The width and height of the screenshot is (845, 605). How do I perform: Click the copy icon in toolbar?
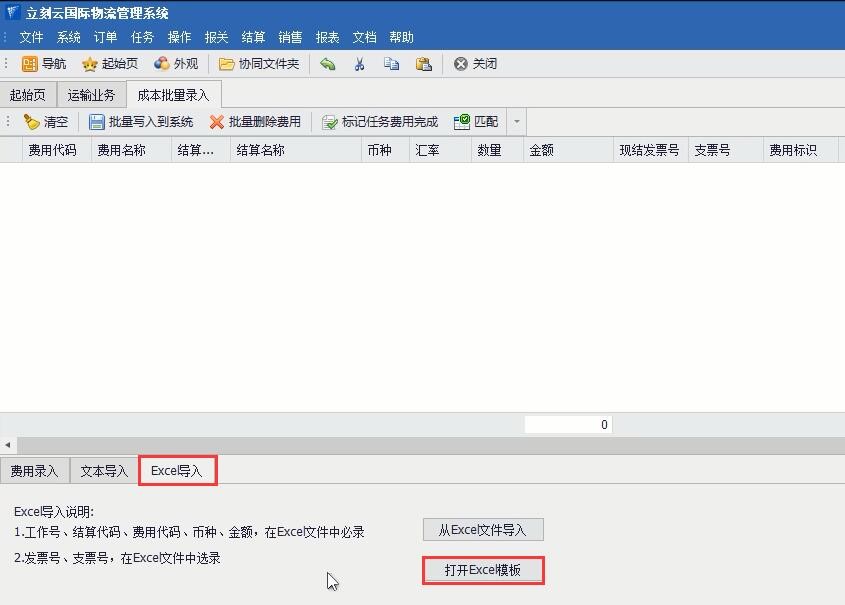pyautogui.click(x=391, y=64)
